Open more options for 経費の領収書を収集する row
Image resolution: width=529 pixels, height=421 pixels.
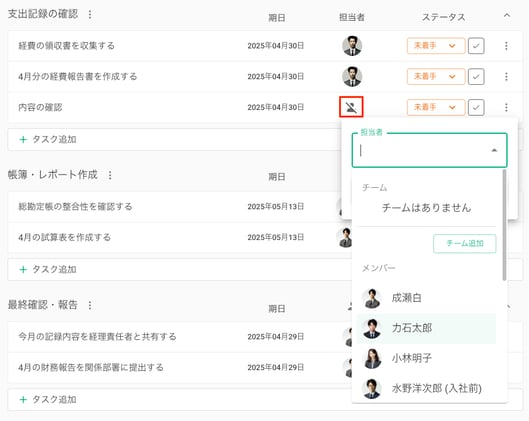(x=506, y=46)
